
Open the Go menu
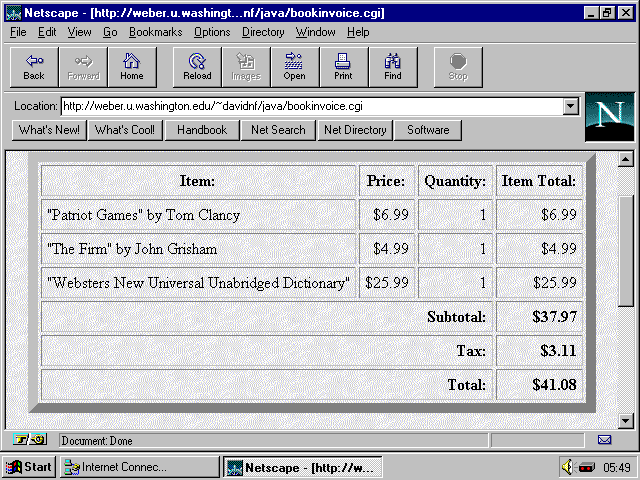(110, 32)
